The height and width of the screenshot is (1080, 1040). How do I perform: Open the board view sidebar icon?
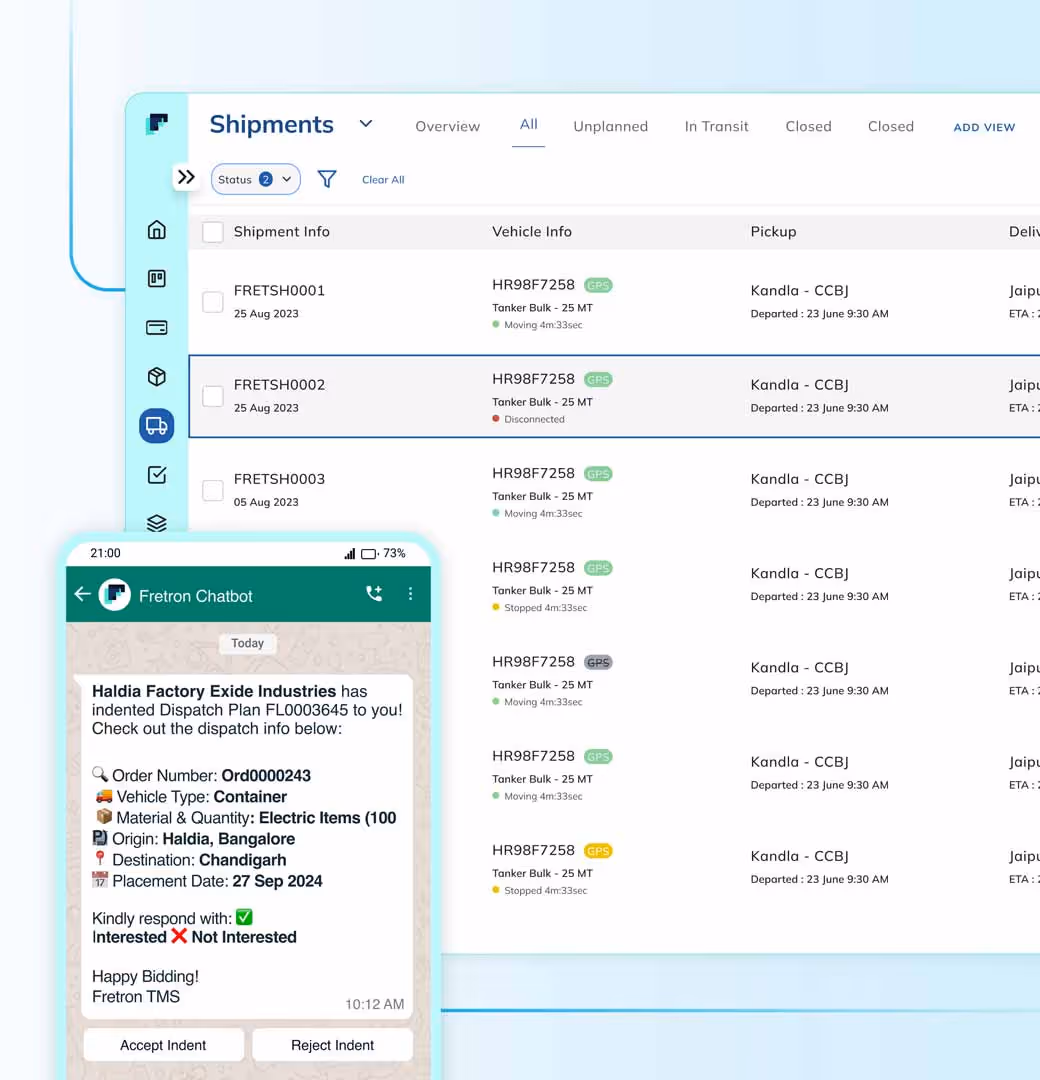[x=157, y=278]
